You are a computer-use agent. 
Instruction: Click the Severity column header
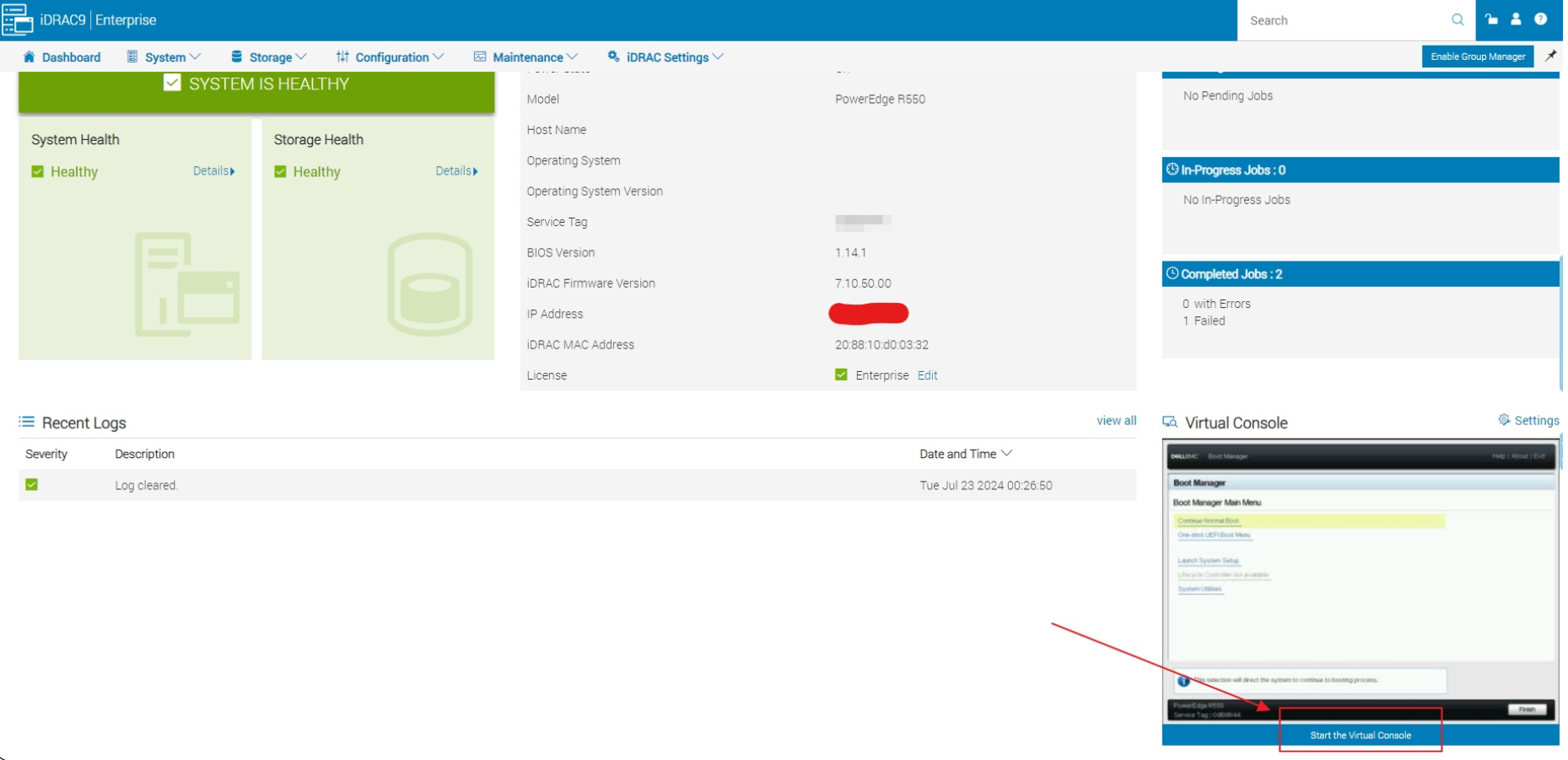coord(46,455)
